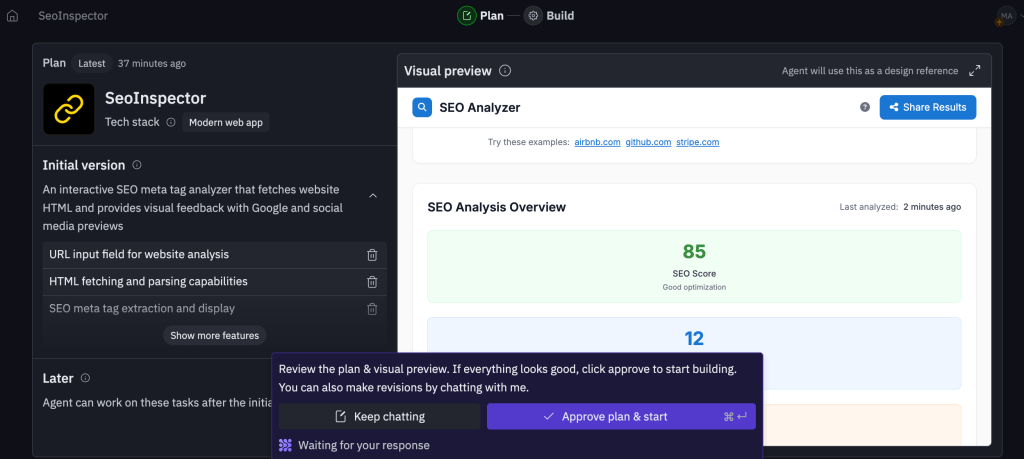The width and height of the screenshot is (1024, 459).
Task: Remove SEO meta tag extraction feature
Action: pos(372,309)
